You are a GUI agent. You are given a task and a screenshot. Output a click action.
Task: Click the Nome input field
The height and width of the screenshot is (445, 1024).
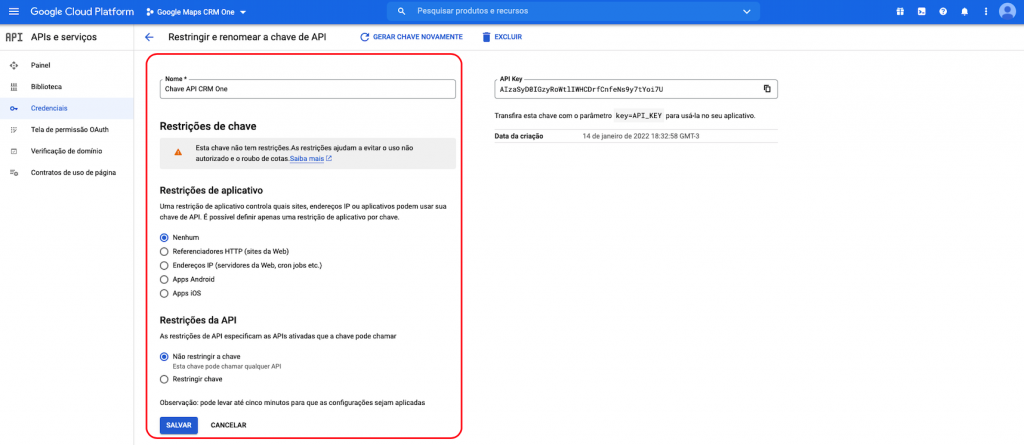coord(307,89)
